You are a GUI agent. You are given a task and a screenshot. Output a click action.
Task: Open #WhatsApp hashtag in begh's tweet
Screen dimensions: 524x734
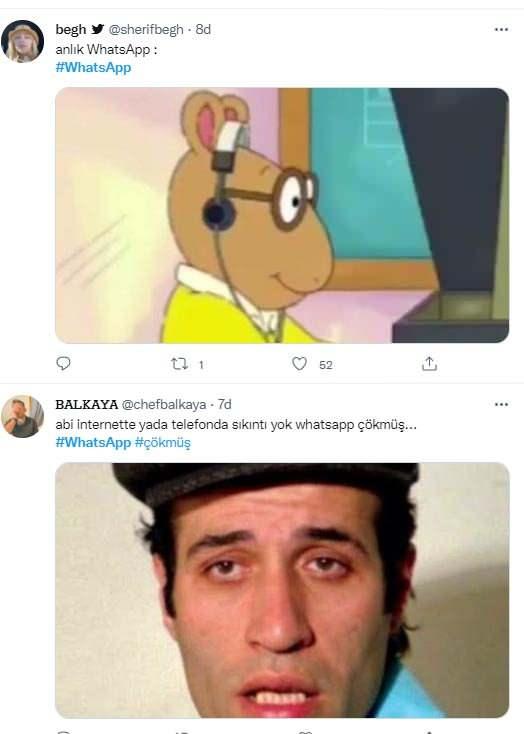click(x=93, y=67)
